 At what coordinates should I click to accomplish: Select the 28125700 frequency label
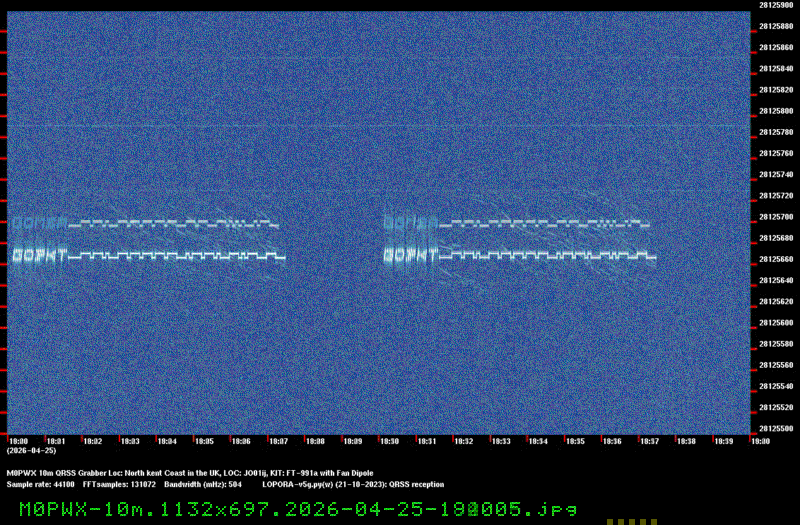(x=776, y=217)
